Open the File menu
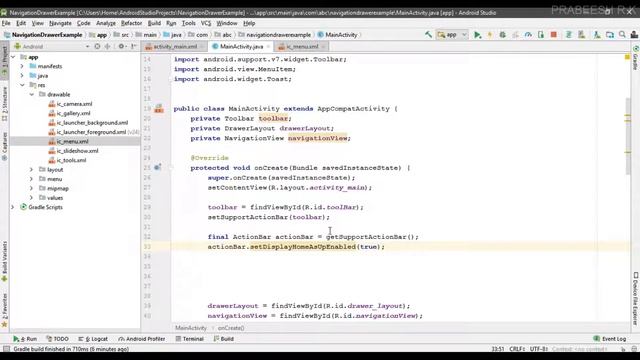 click(x=6, y=23)
